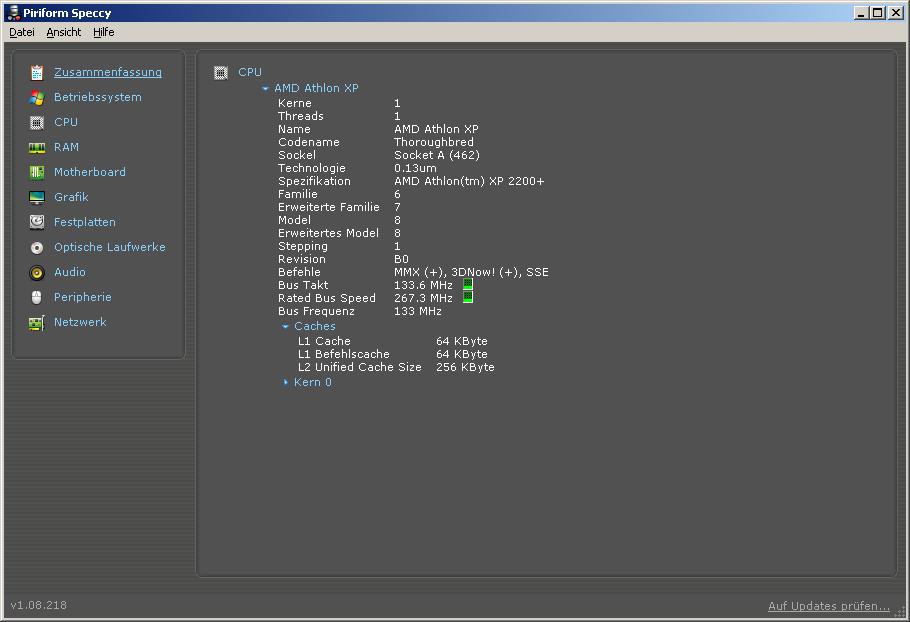Click the 133.6 MHz bus value
The height and width of the screenshot is (622, 910).
point(423,285)
